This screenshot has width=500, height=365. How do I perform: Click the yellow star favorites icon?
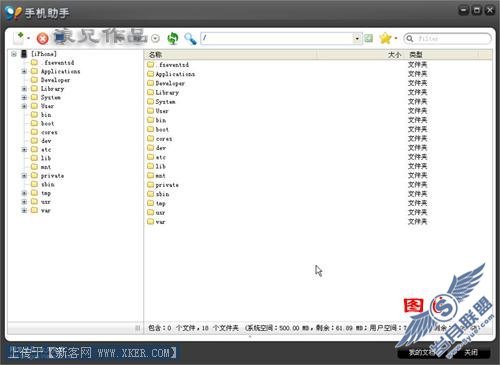[x=385, y=38]
